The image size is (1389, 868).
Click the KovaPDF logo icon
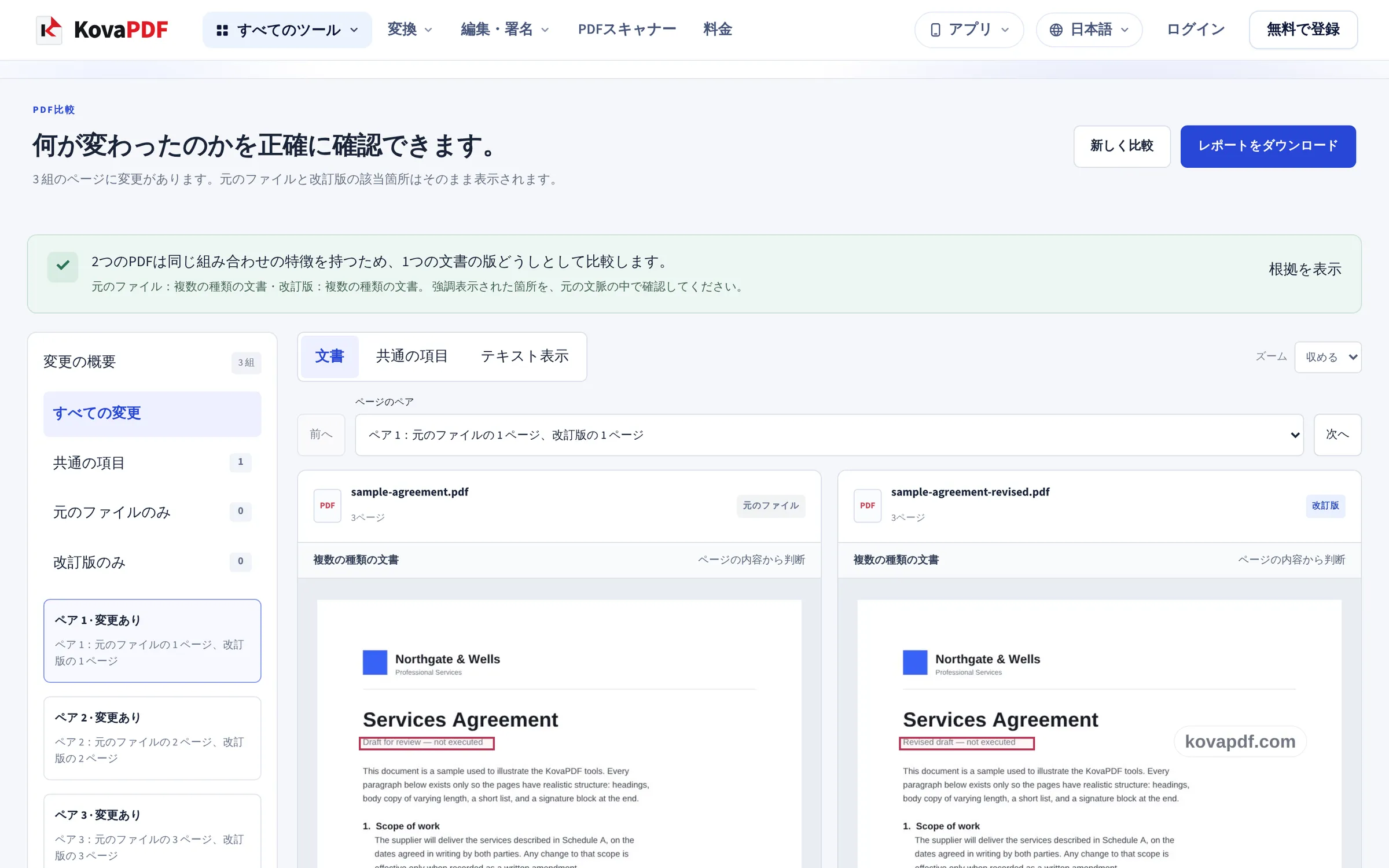click(49, 30)
